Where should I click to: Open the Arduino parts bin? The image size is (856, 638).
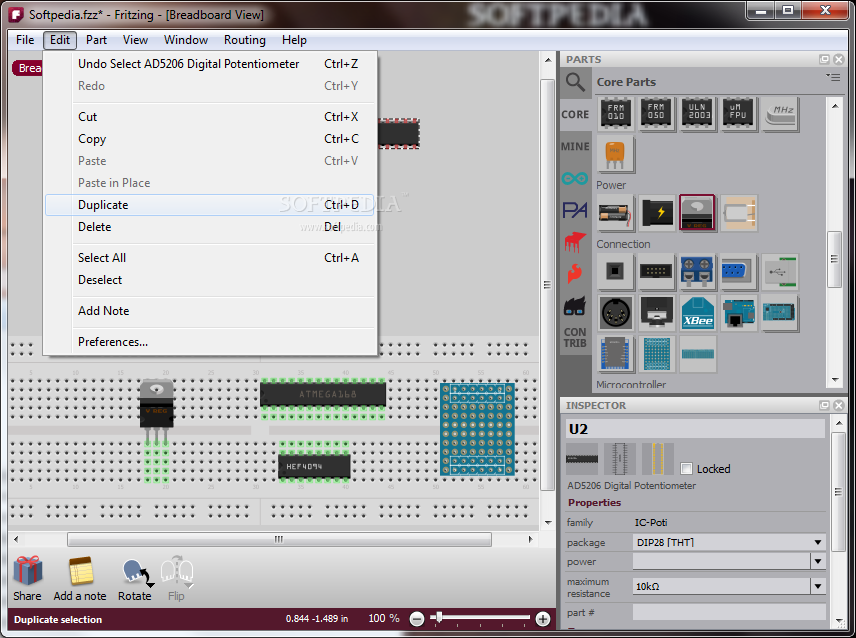click(575, 178)
